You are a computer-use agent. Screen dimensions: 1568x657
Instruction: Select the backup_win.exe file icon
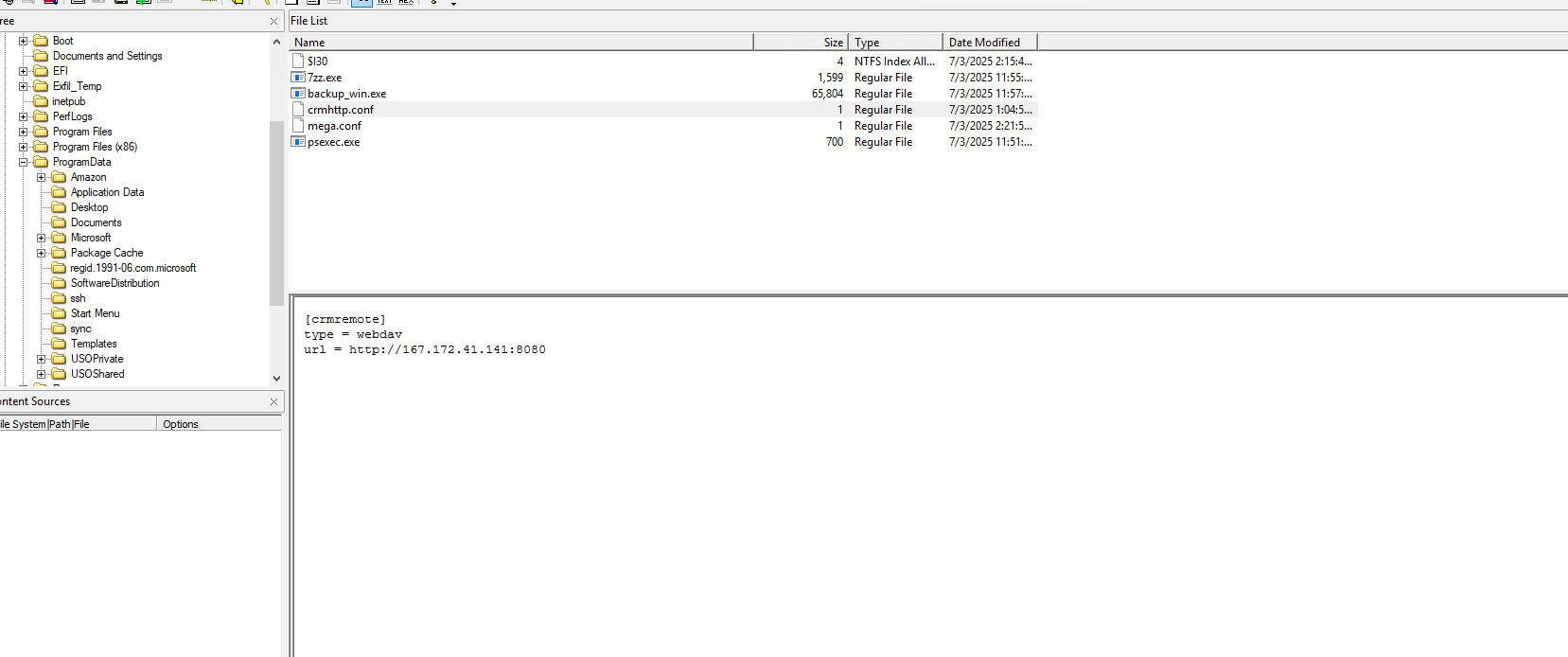click(x=298, y=94)
